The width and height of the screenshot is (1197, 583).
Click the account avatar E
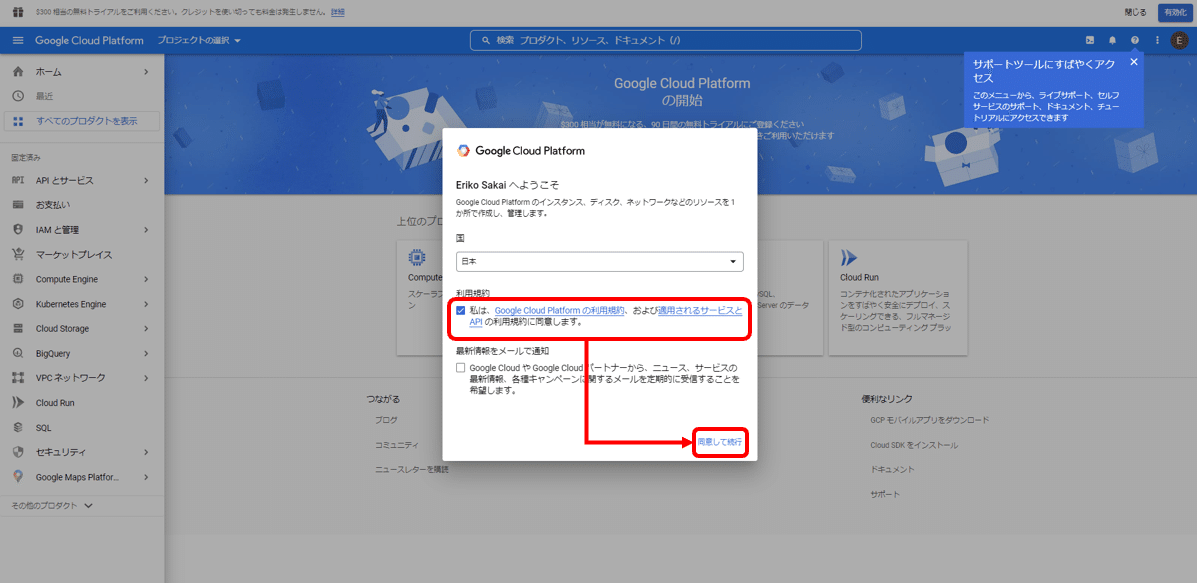(1179, 40)
